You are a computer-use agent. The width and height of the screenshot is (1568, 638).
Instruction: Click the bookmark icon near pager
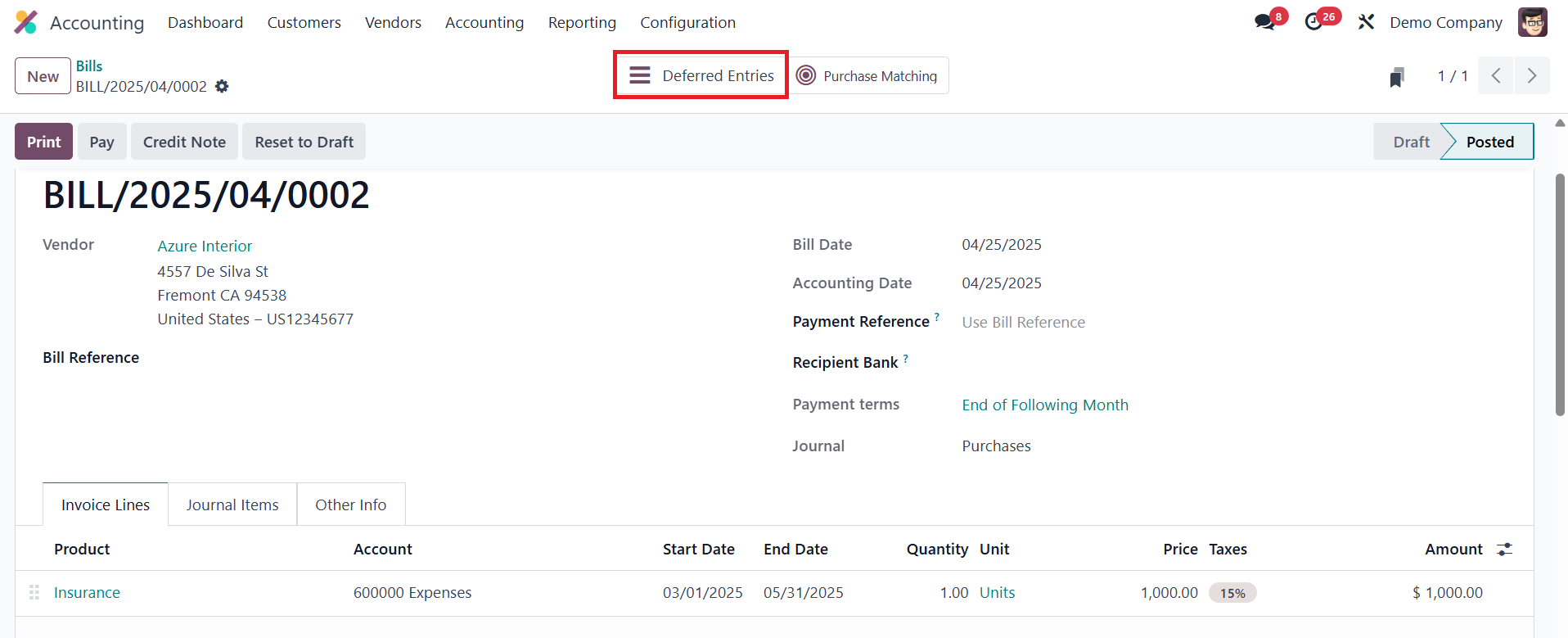1397,77
